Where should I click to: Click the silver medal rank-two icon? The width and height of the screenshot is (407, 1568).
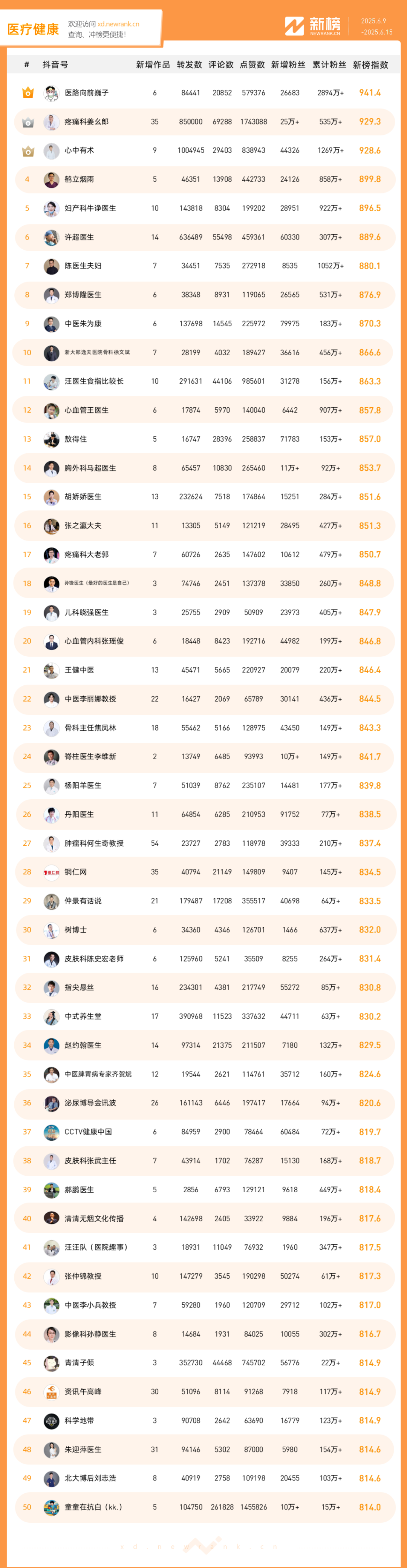(x=28, y=122)
